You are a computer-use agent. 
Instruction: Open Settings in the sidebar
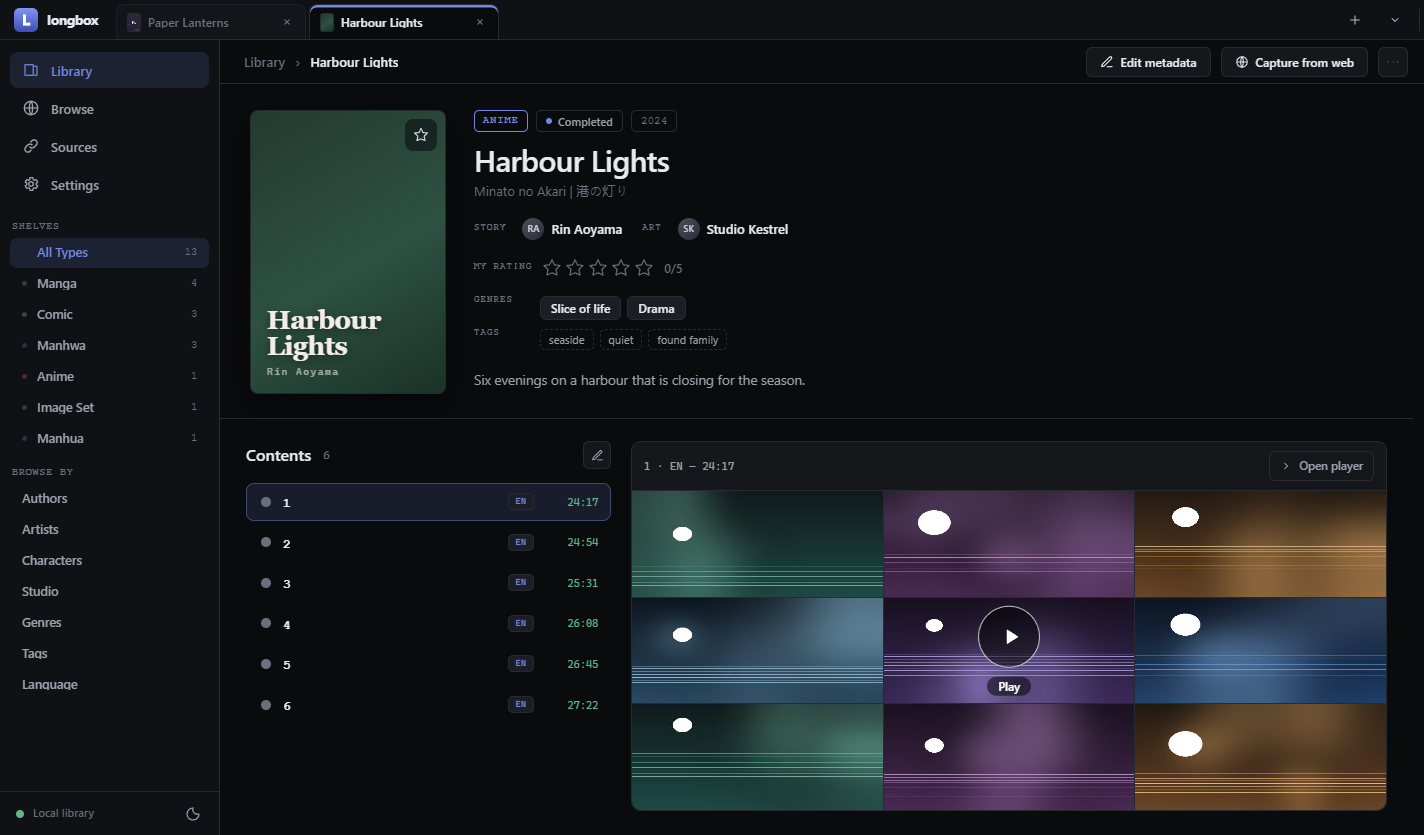coord(109,185)
